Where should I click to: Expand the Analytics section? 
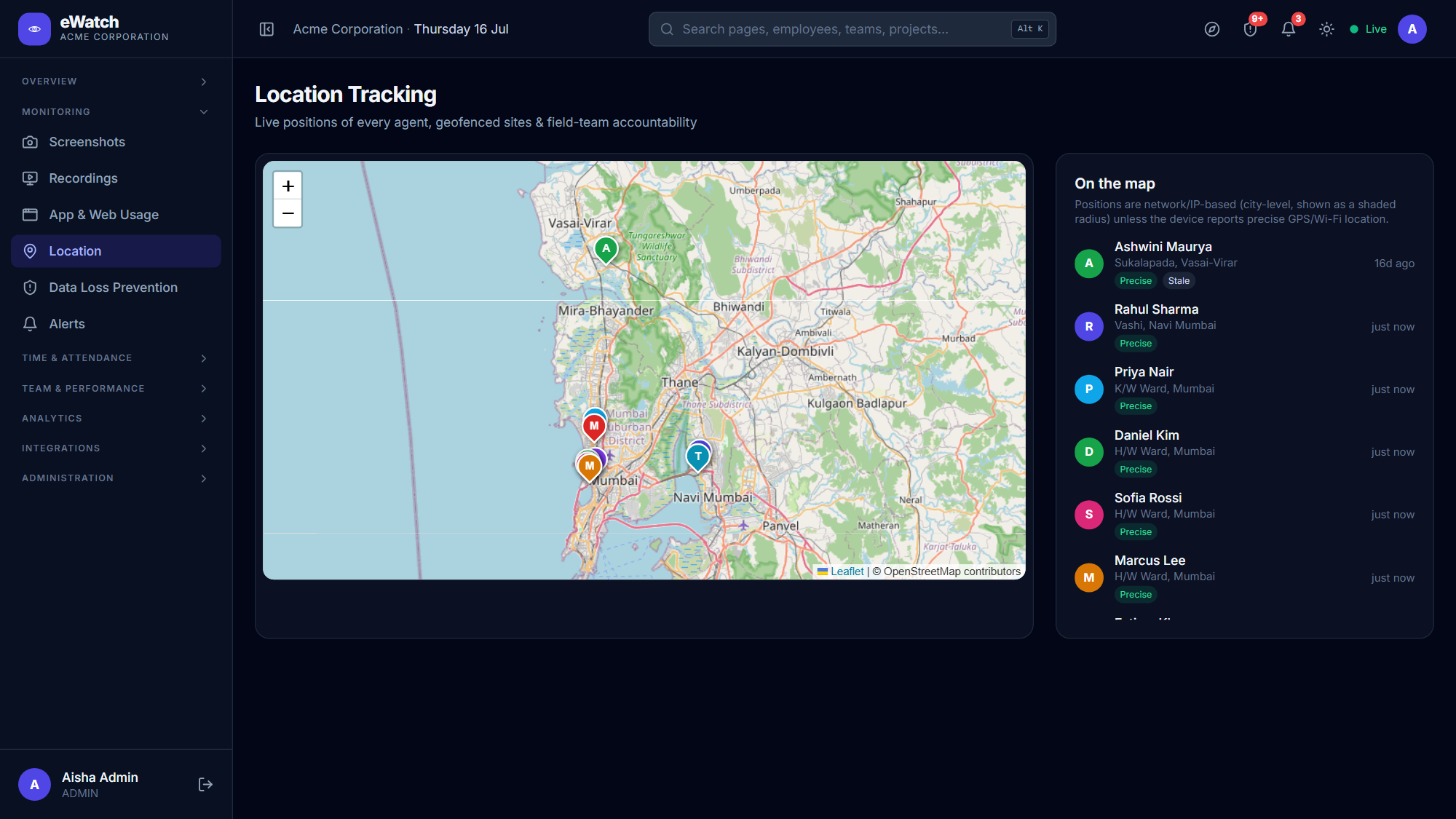pyautogui.click(x=115, y=419)
